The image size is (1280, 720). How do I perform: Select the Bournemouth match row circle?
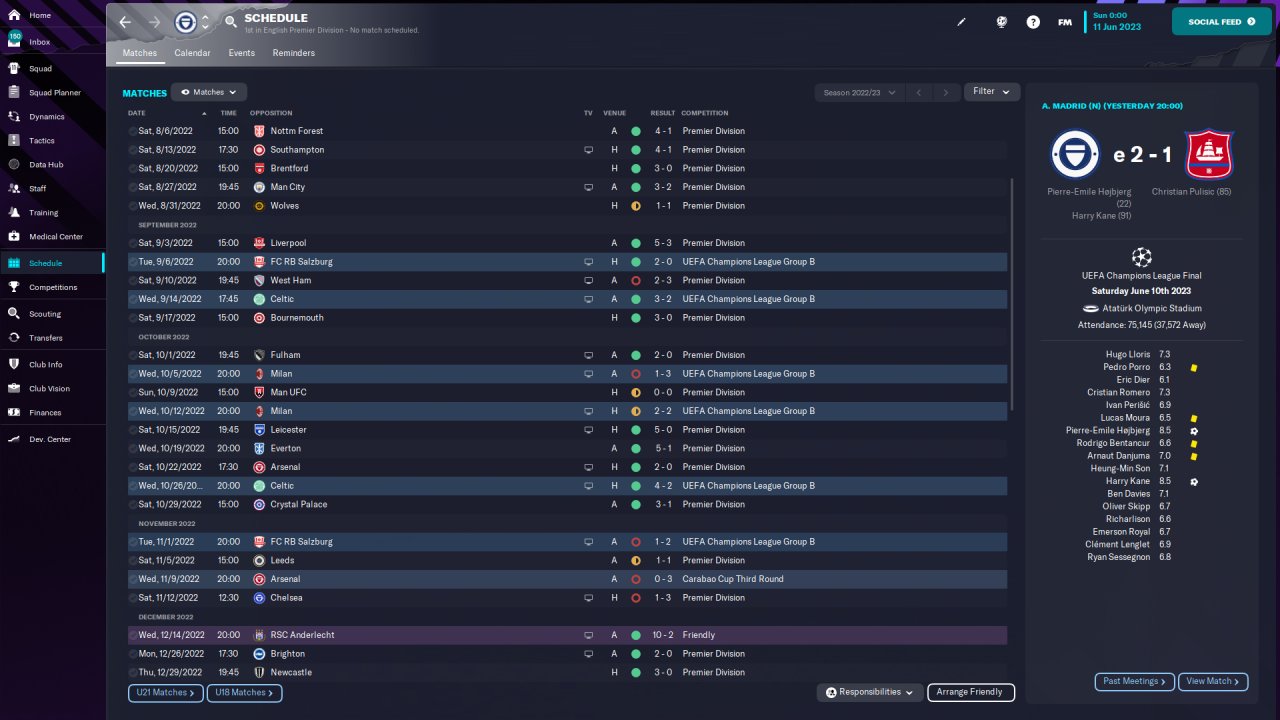(133, 318)
